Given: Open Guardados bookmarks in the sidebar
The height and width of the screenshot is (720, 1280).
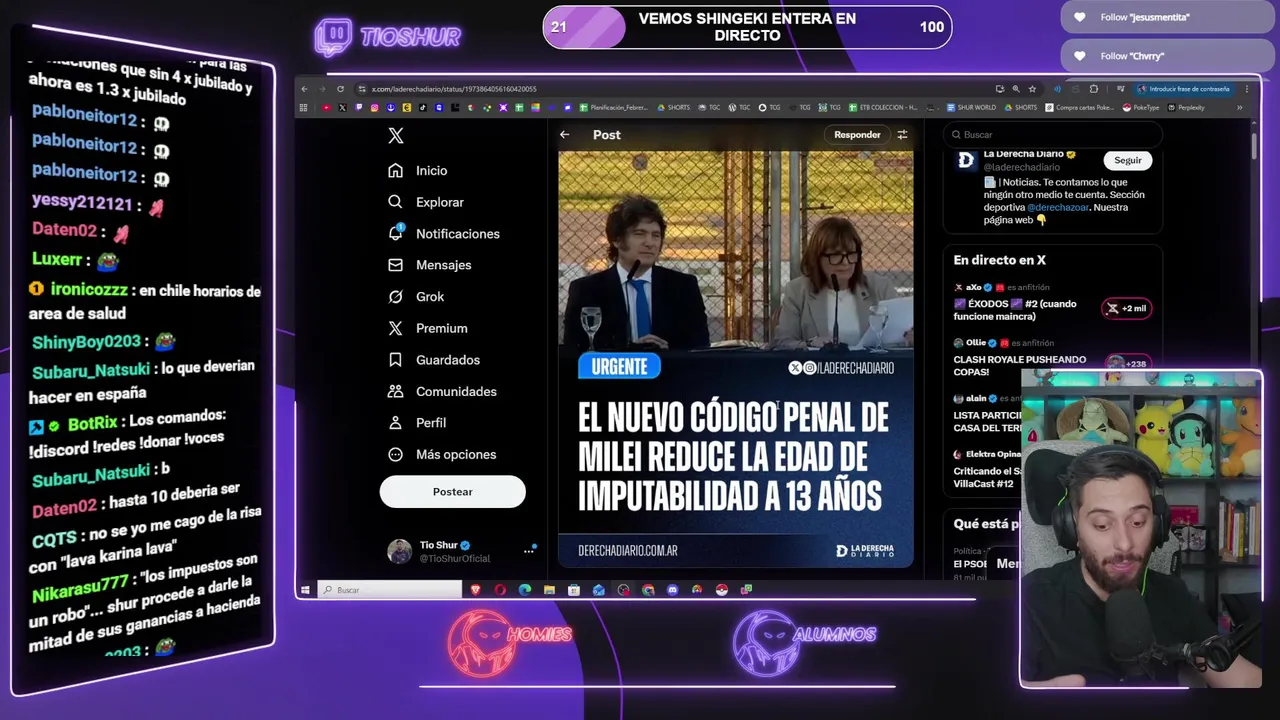Looking at the screenshot, I should (x=434, y=360).
